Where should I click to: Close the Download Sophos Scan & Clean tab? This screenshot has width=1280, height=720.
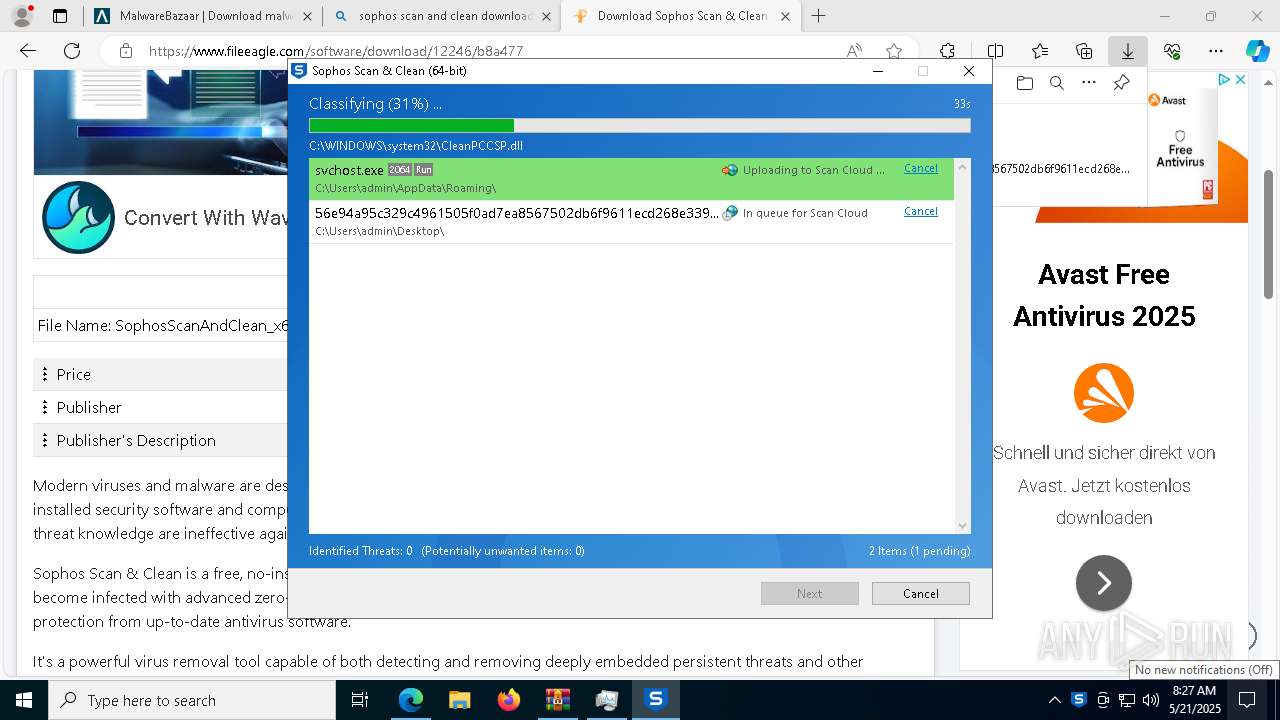[785, 16]
